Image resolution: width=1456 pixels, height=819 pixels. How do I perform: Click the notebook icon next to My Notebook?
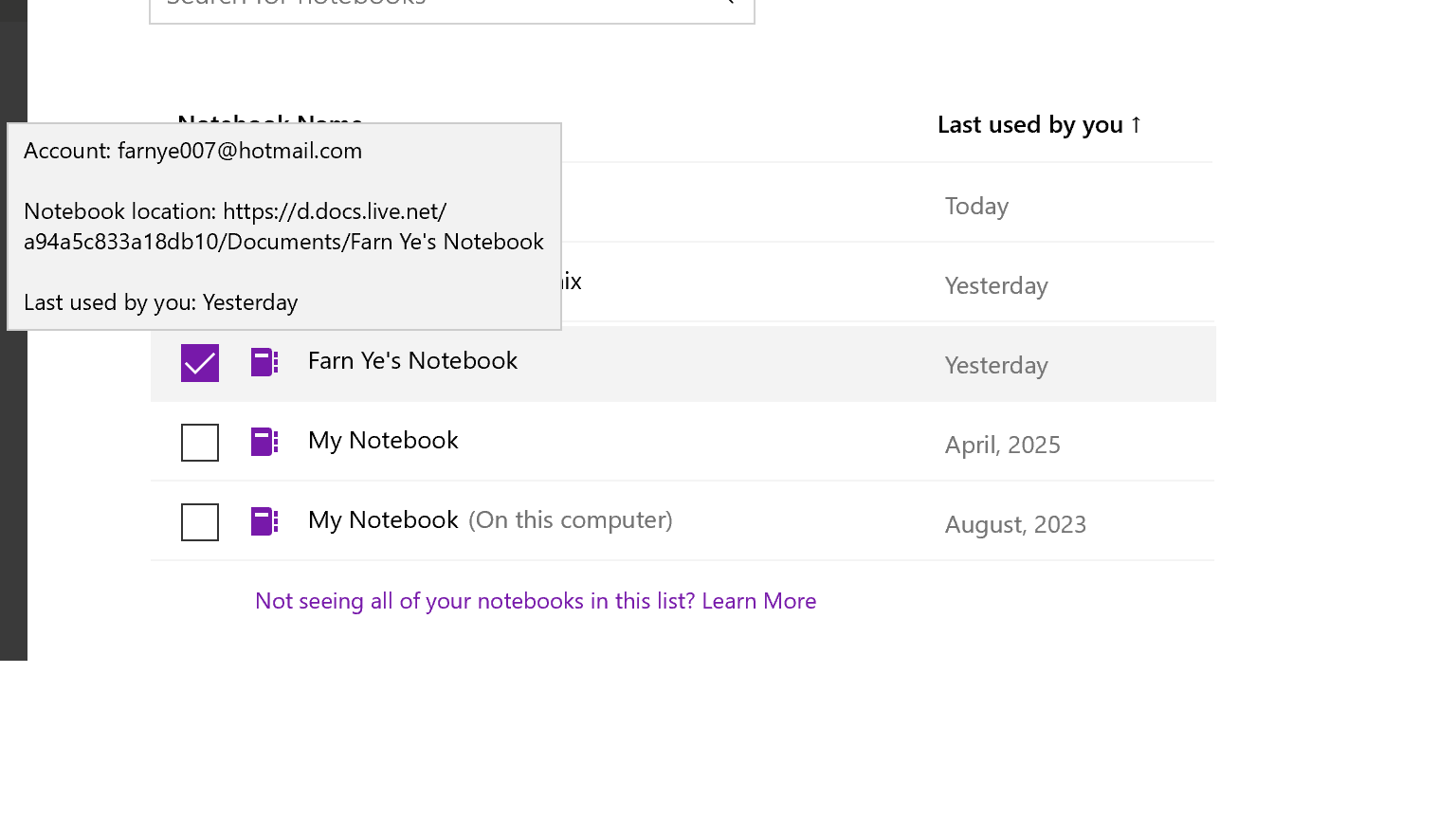click(x=264, y=441)
